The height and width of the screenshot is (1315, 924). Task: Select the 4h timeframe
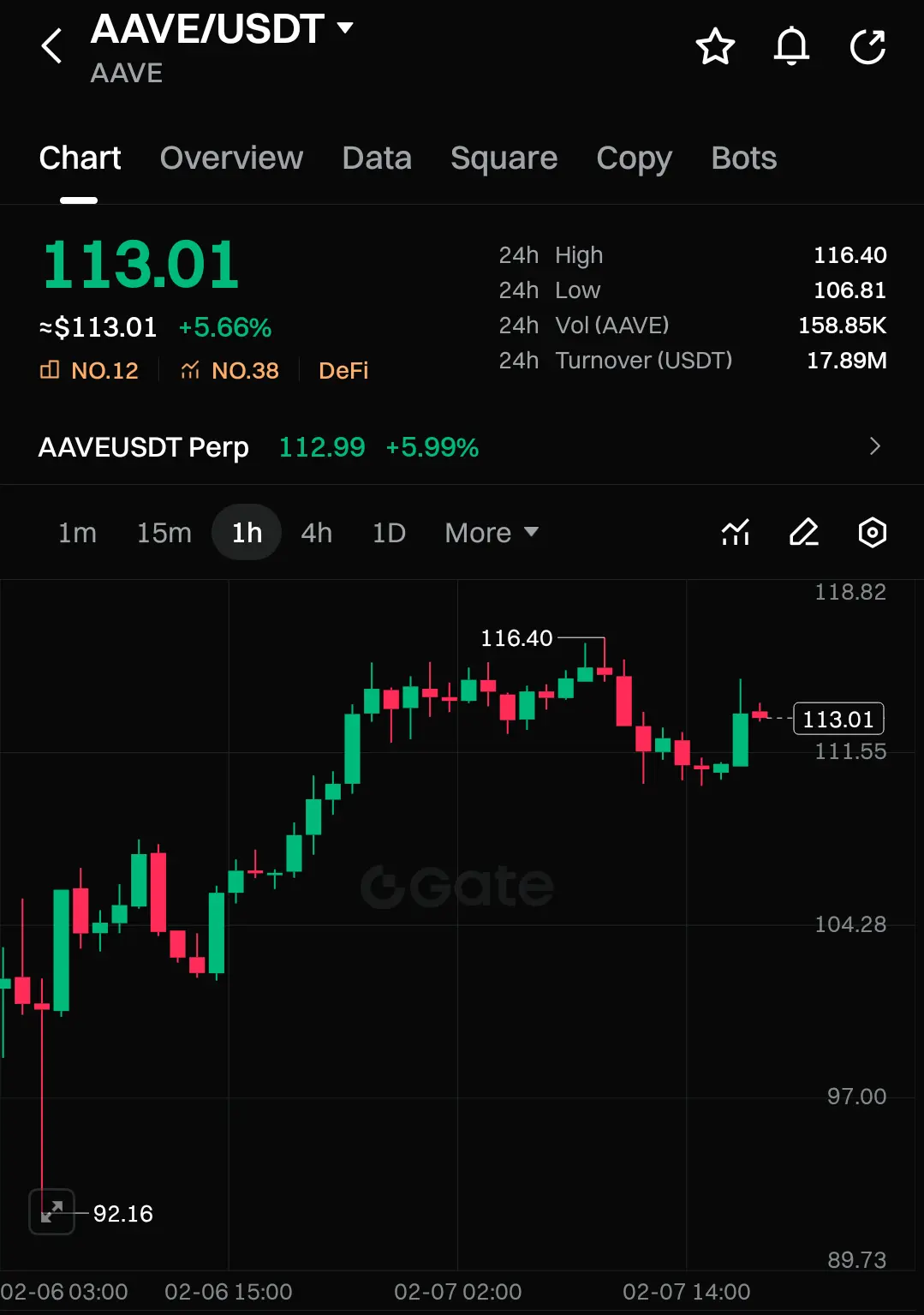(x=317, y=533)
